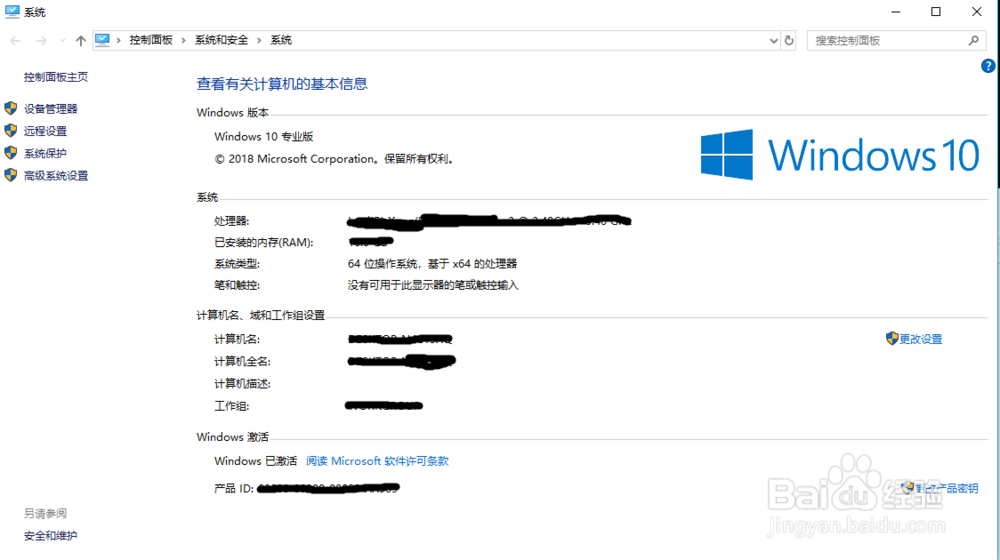Select 控制面板 in the breadcrumb
This screenshot has height=560, width=1000.
pyautogui.click(x=151, y=40)
